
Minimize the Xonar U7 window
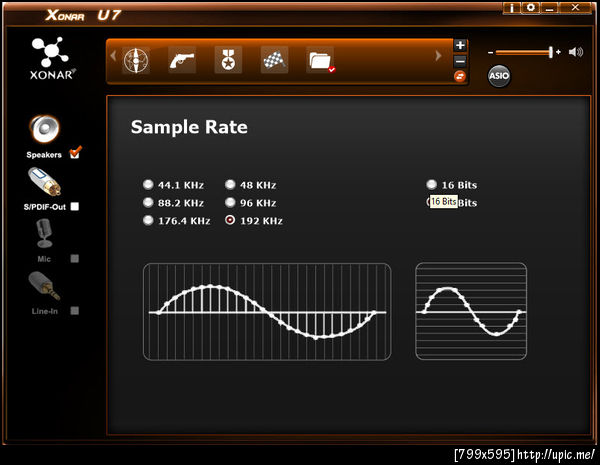tap(549, 8)
